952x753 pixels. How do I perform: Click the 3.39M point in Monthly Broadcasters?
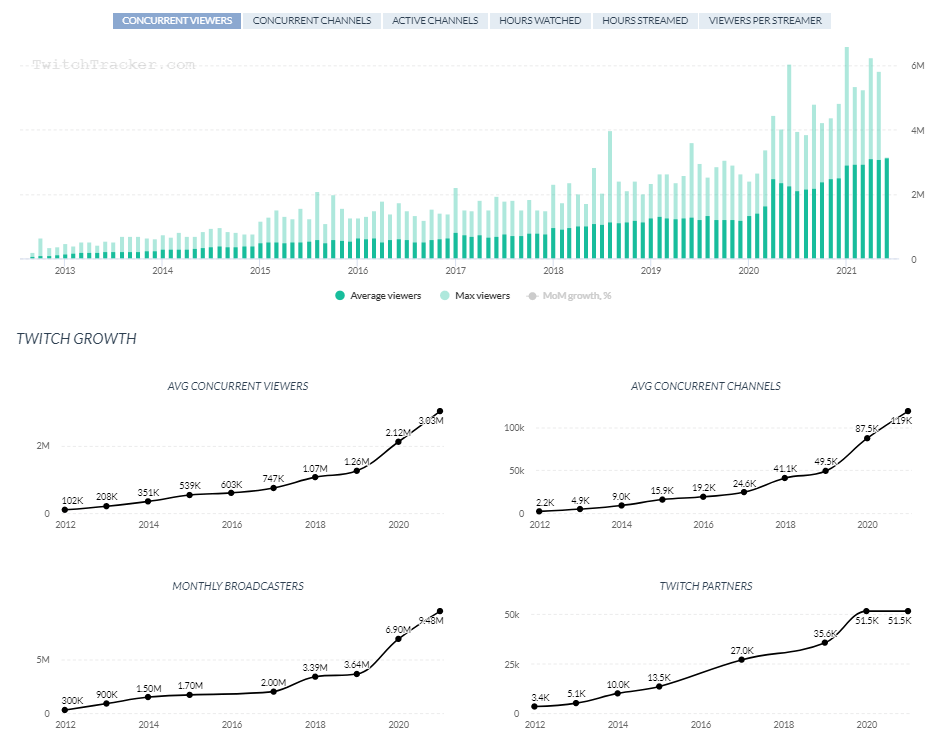tap(315, 676)
